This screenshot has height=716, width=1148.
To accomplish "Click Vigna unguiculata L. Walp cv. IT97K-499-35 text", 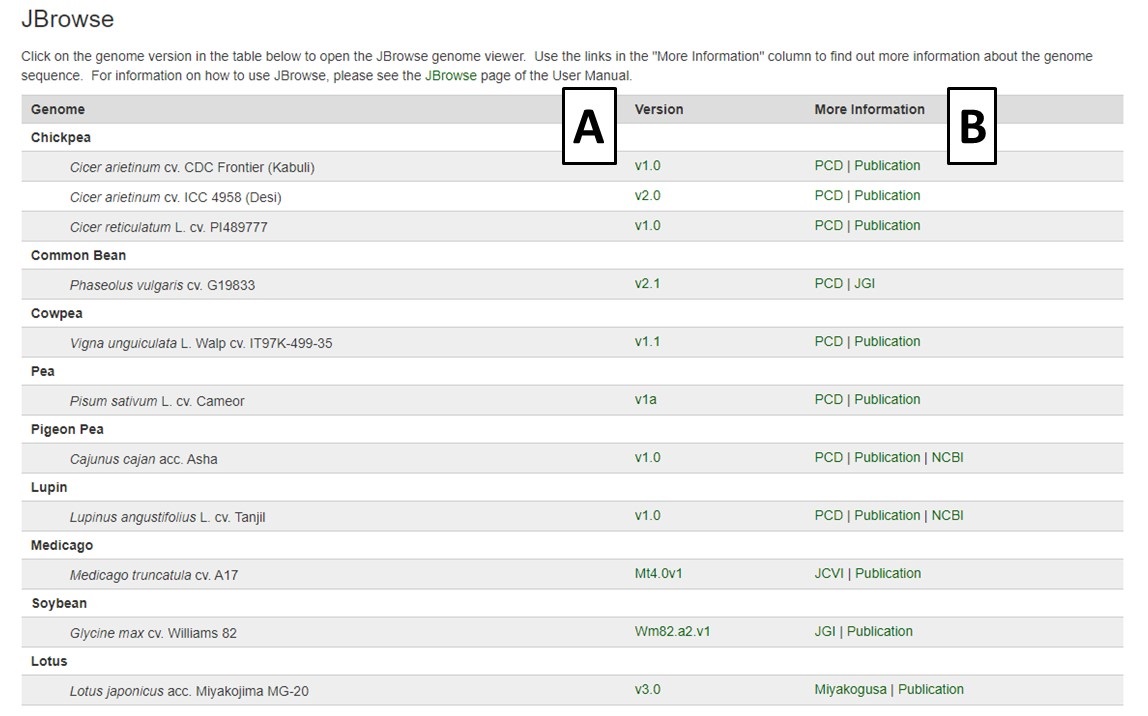I will click(x=201, y=343).
